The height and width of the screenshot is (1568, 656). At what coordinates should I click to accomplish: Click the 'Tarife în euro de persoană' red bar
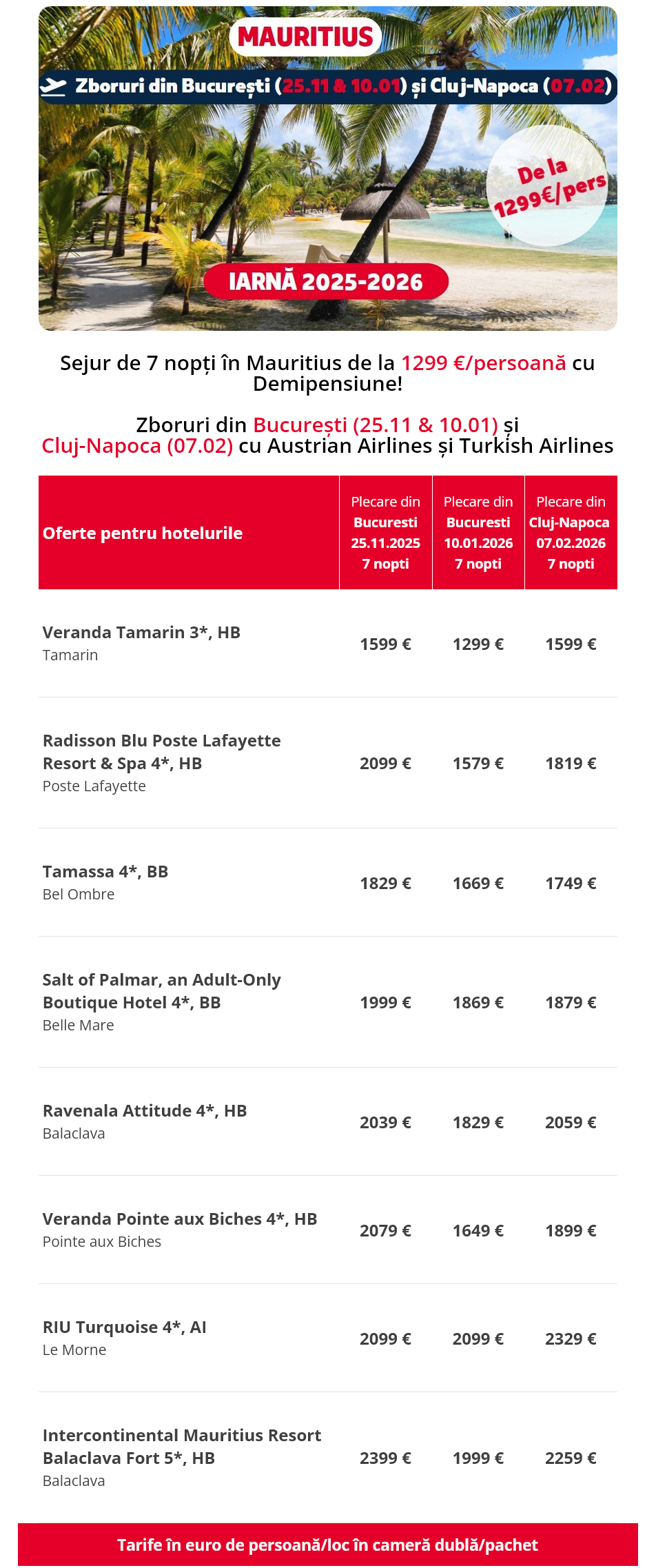(327, 1545)
